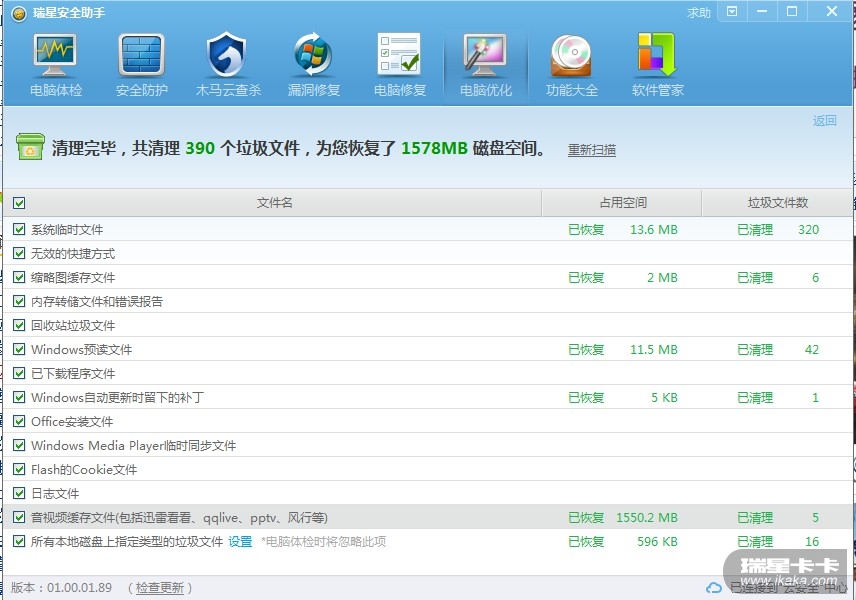Select the 日志文件 row label
Viewport: 856px width, 600px height.
click(x=55, y=494)
